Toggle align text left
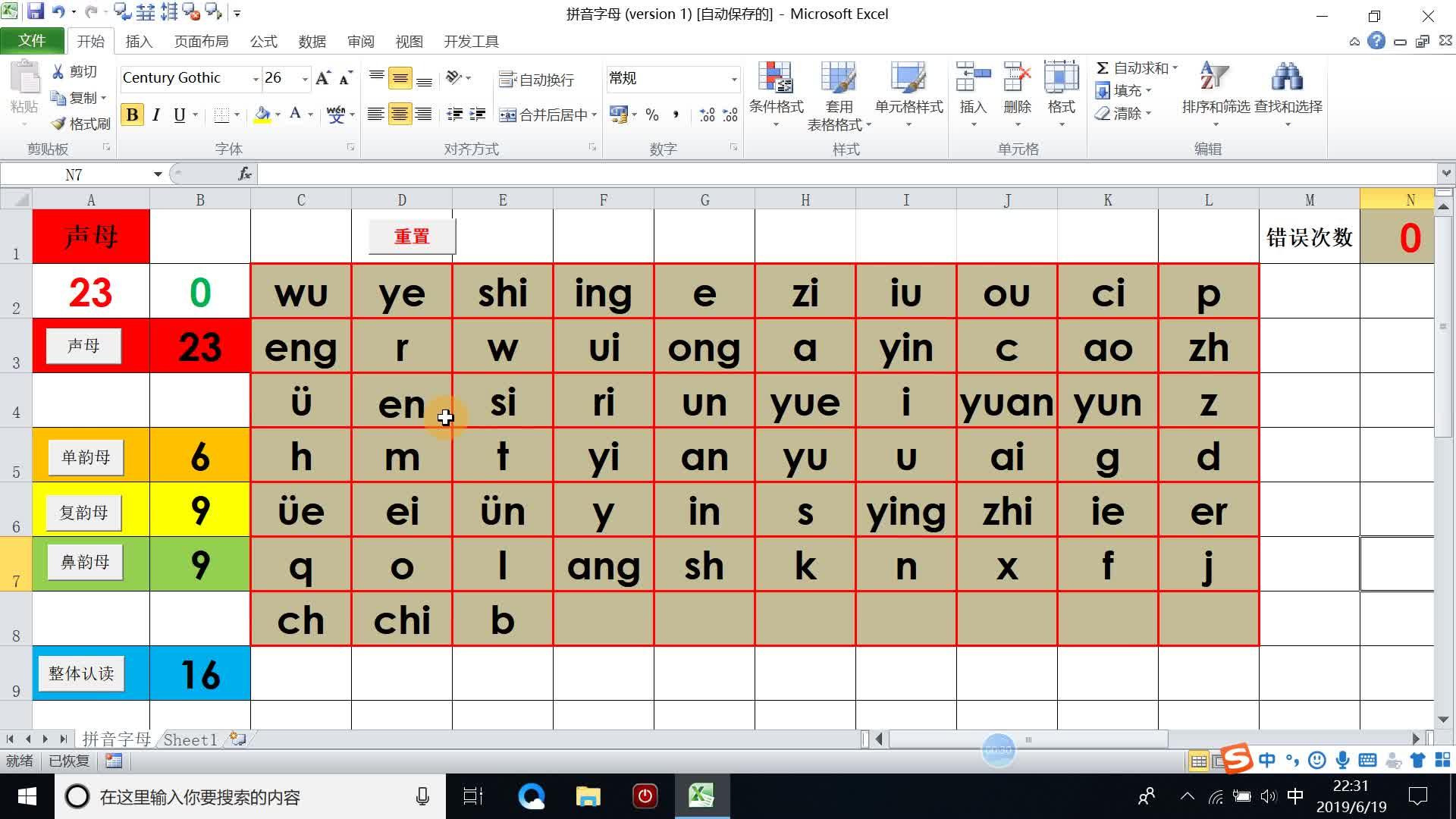The width and height of the screenshot is (1456, 819). 375,115
